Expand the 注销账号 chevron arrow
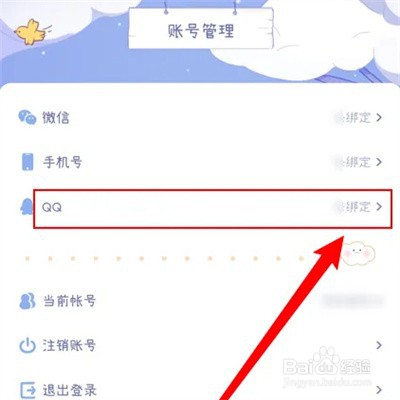The width and height of the screenshot is (400, 400). 379,345
